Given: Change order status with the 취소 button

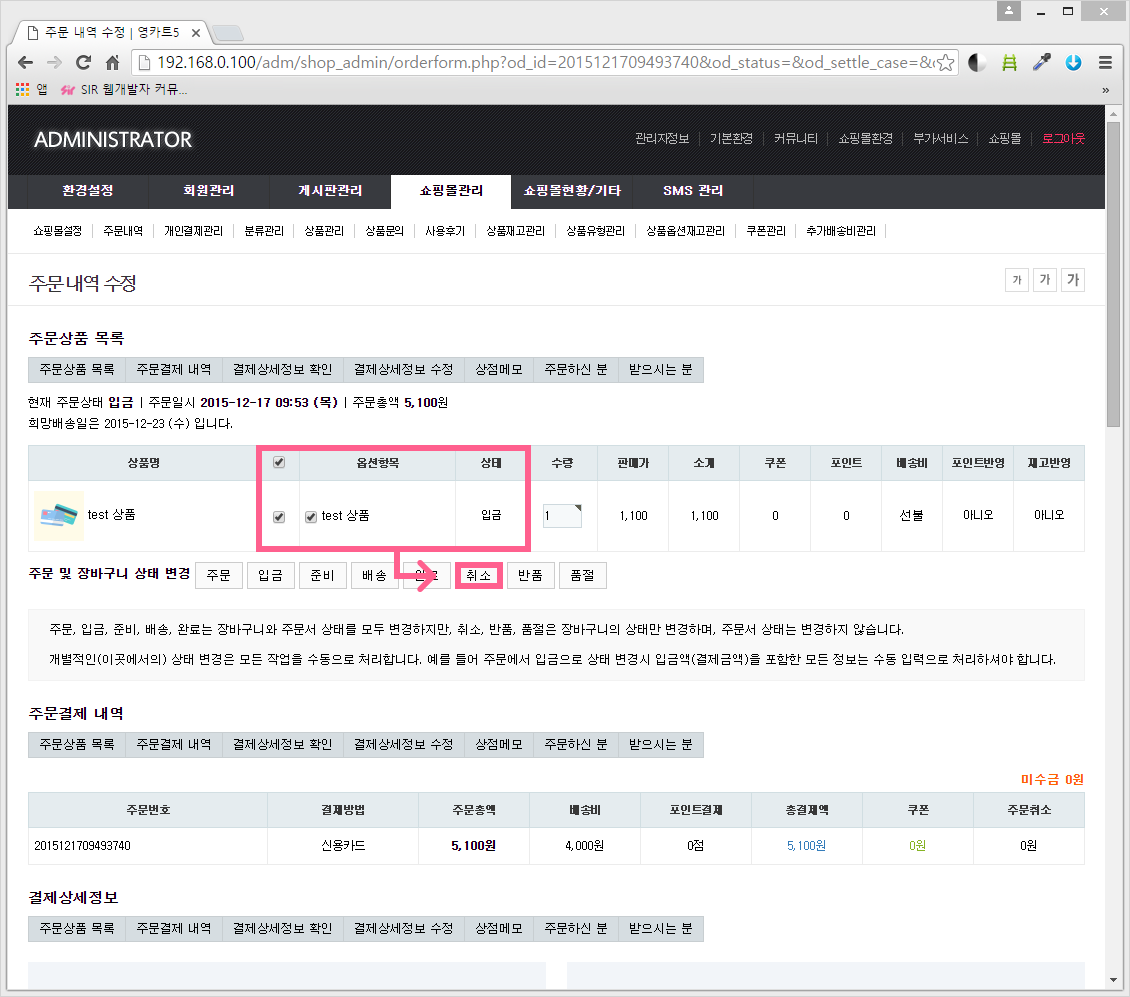Looking at the screenshot, I should pyautogui.click(x=479, y=575).
